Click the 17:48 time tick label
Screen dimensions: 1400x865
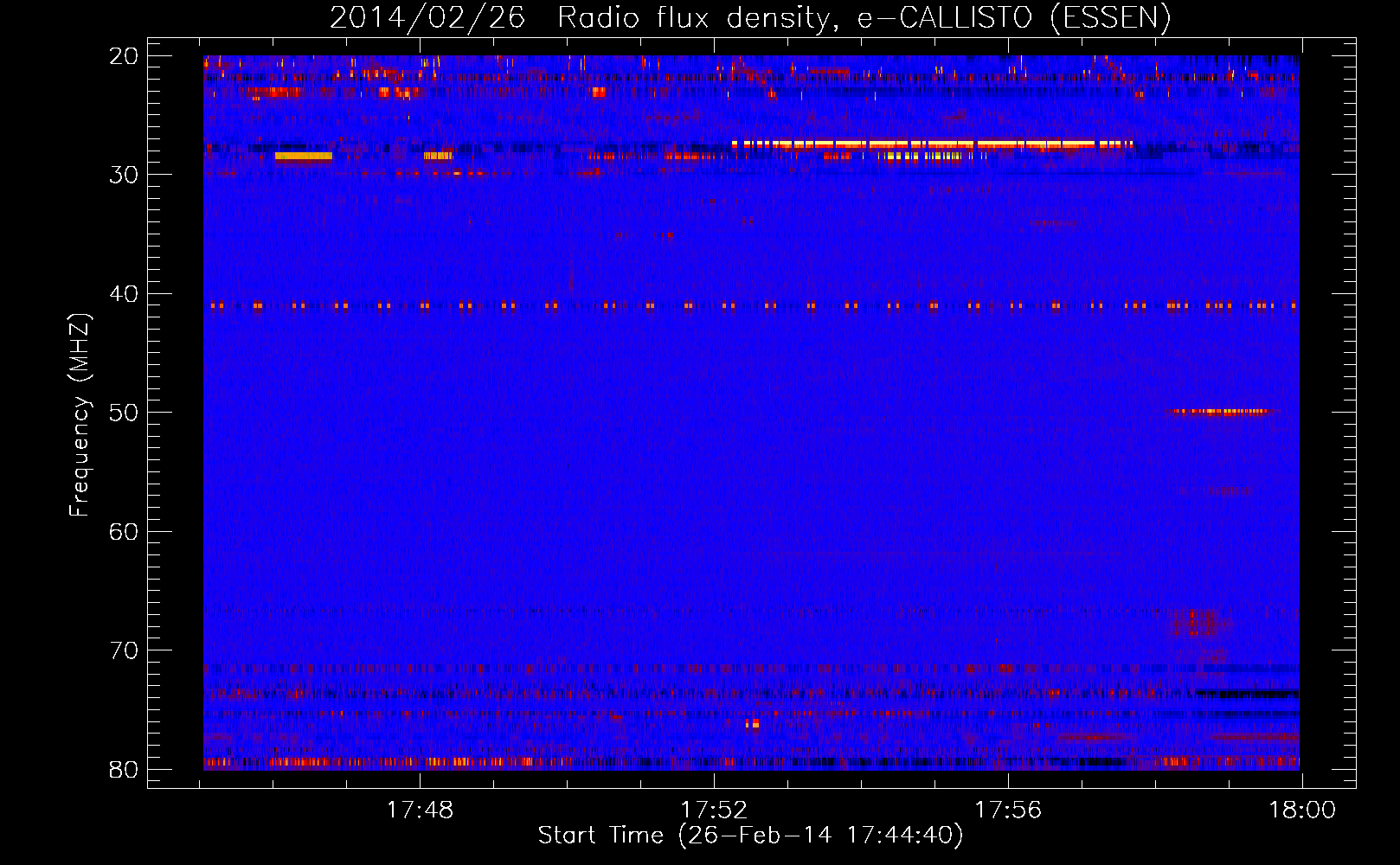[420, 811]
